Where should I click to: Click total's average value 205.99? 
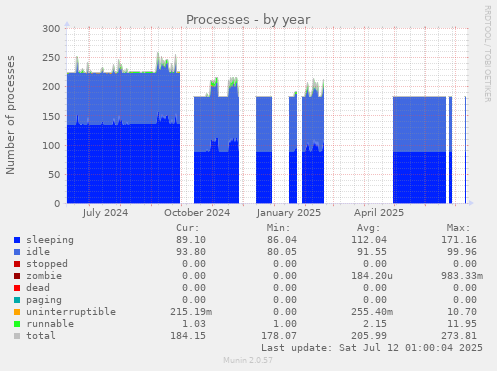click(x=369, y=336)
